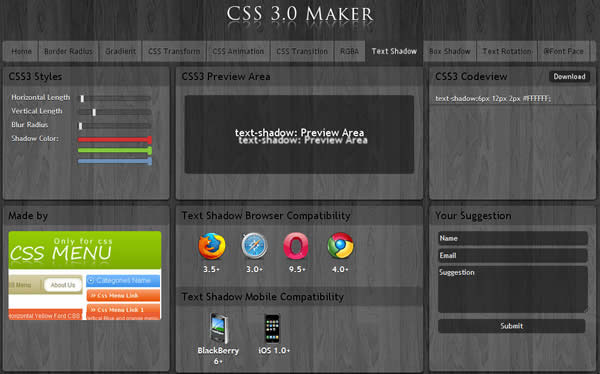Open the CSS Transition tab
Viewport: 600px width, 374px height.
[302, 51]
